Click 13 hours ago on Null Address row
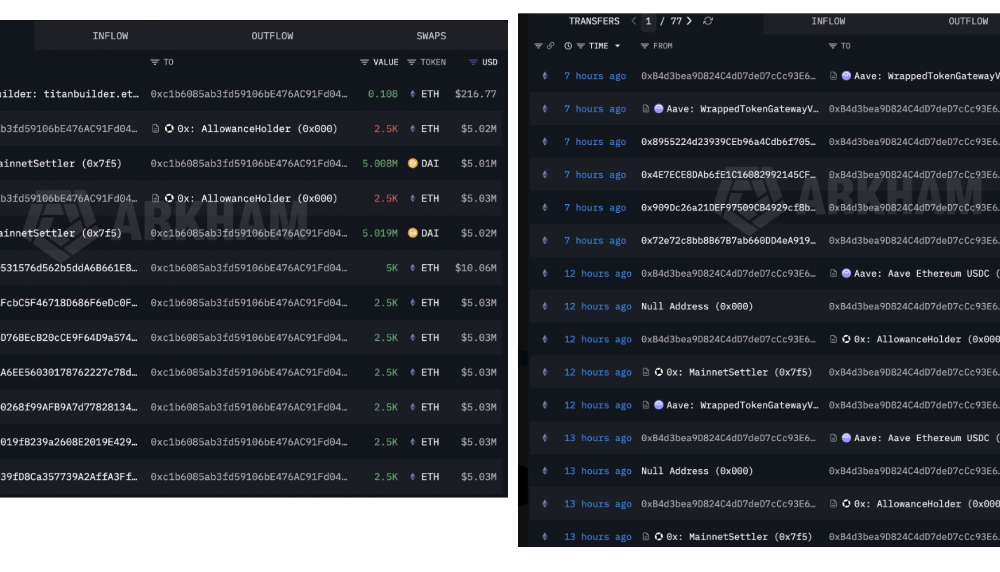This screenshot has width=1000, height=572. (598, 471)
